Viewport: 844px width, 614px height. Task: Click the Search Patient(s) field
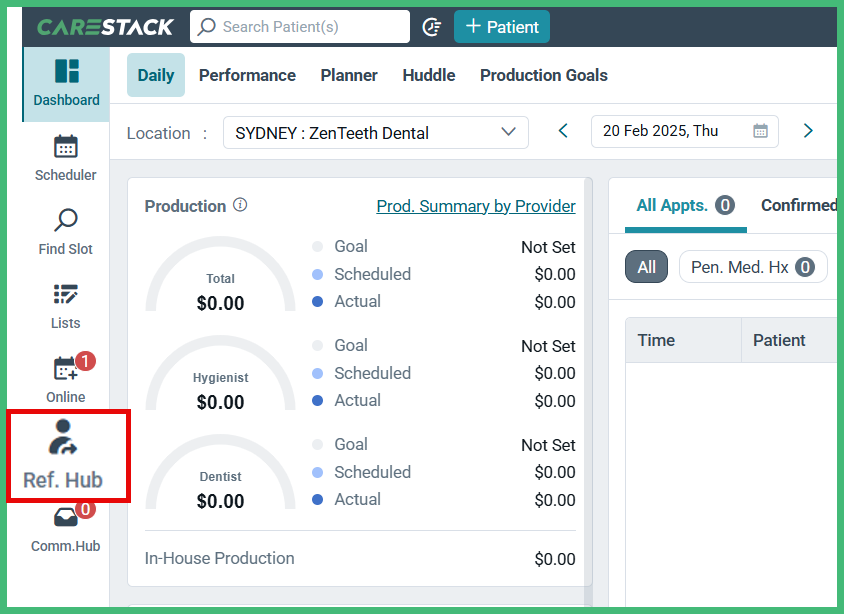click(299, 27)
